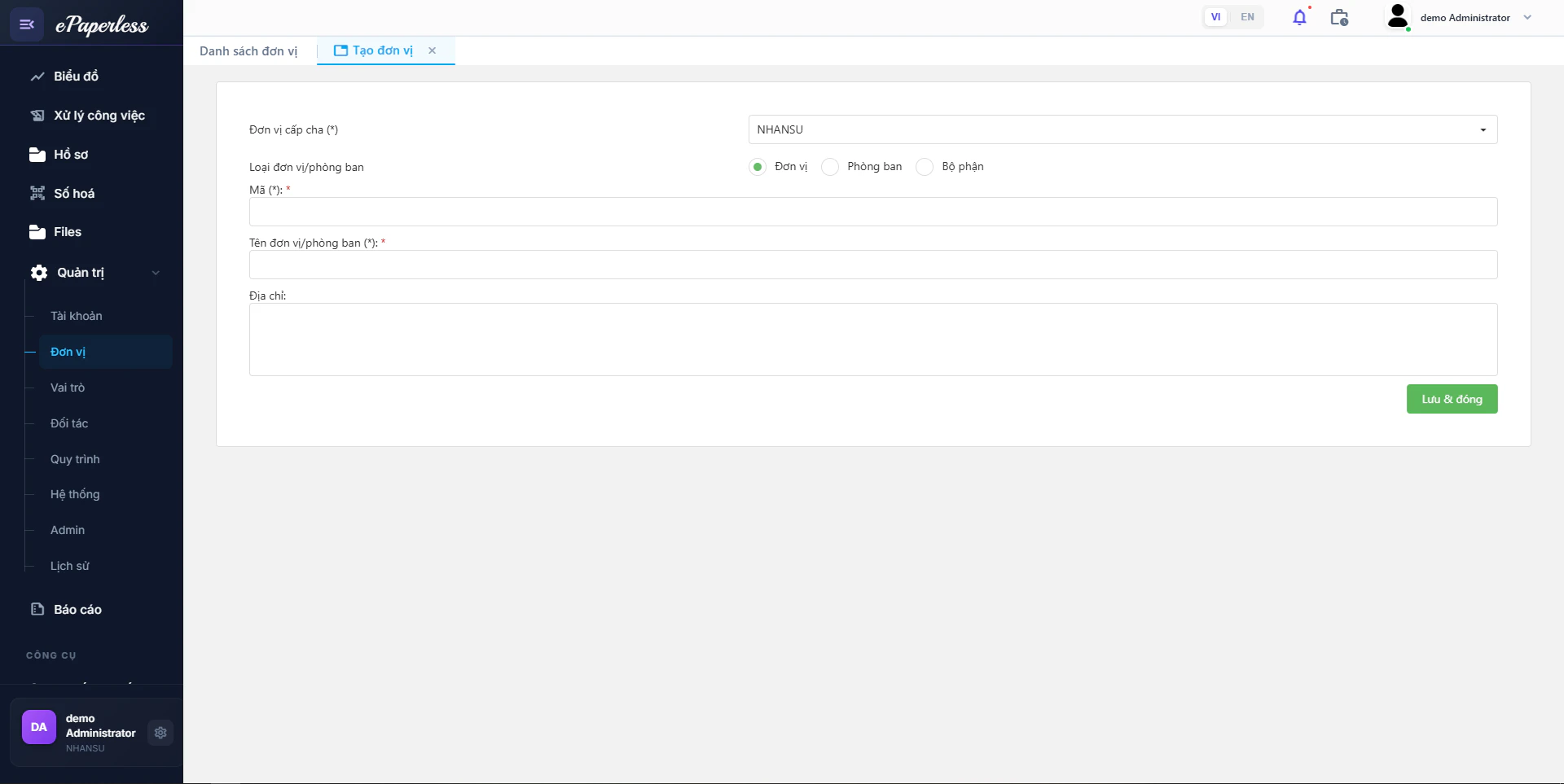Switch to Danh sách đơn vị tab
This screenshot has height=784, width=1564.
(x=248, y=50)
